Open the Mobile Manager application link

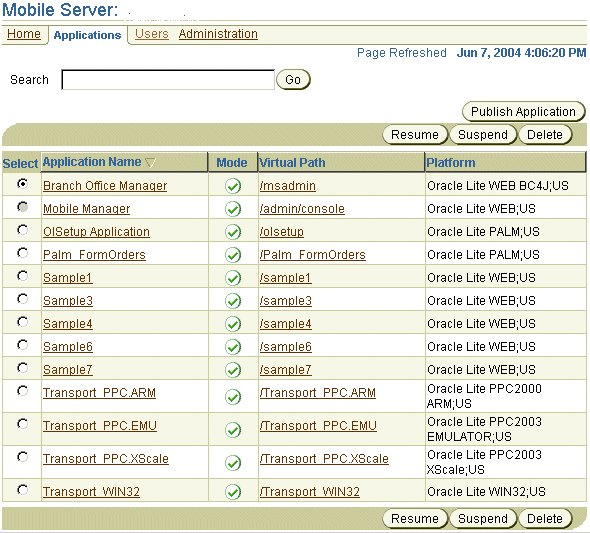(x=87, y=209)
